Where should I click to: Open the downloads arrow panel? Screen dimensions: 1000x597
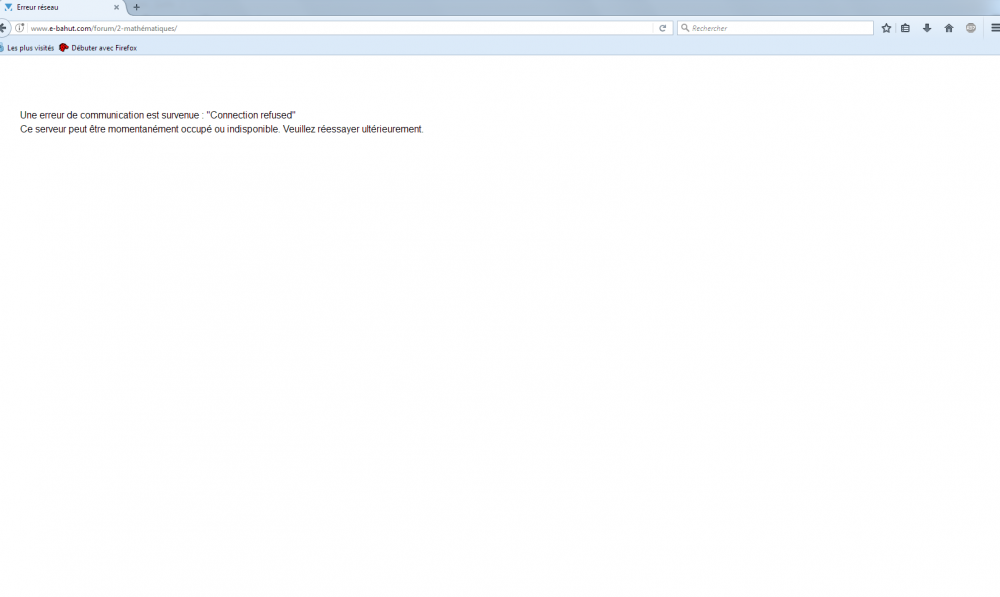point(927,28)
